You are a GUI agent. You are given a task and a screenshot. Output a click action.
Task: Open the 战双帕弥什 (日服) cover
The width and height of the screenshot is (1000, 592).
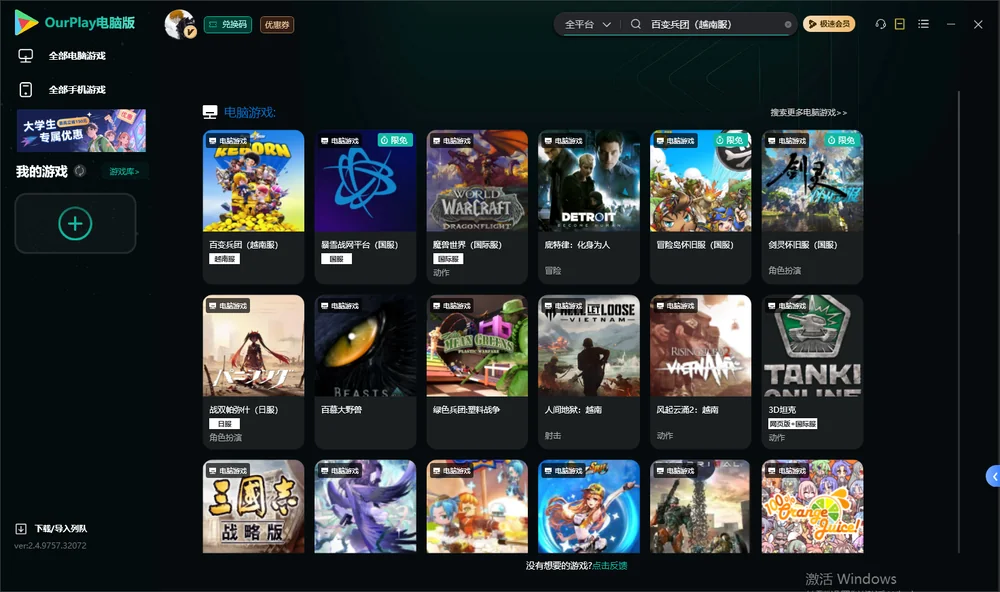click(254, 346)
